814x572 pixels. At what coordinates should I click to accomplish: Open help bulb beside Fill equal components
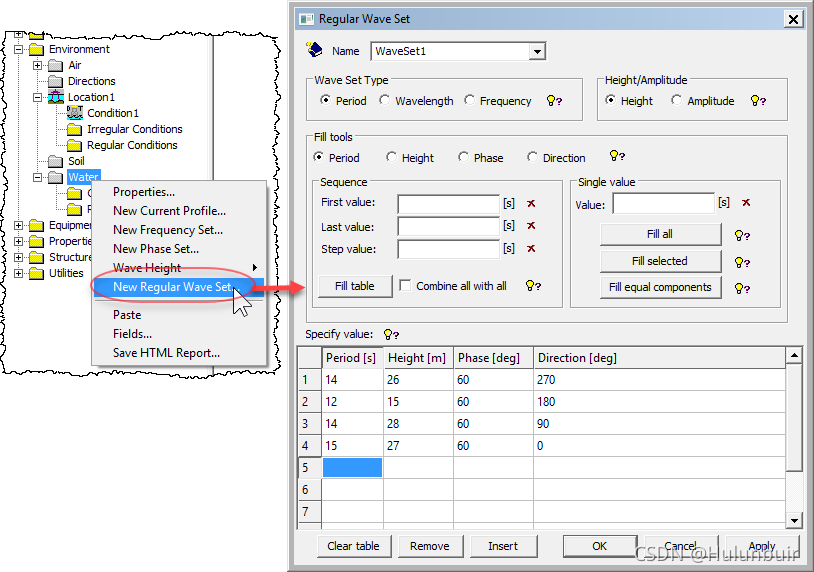[742, 289]
